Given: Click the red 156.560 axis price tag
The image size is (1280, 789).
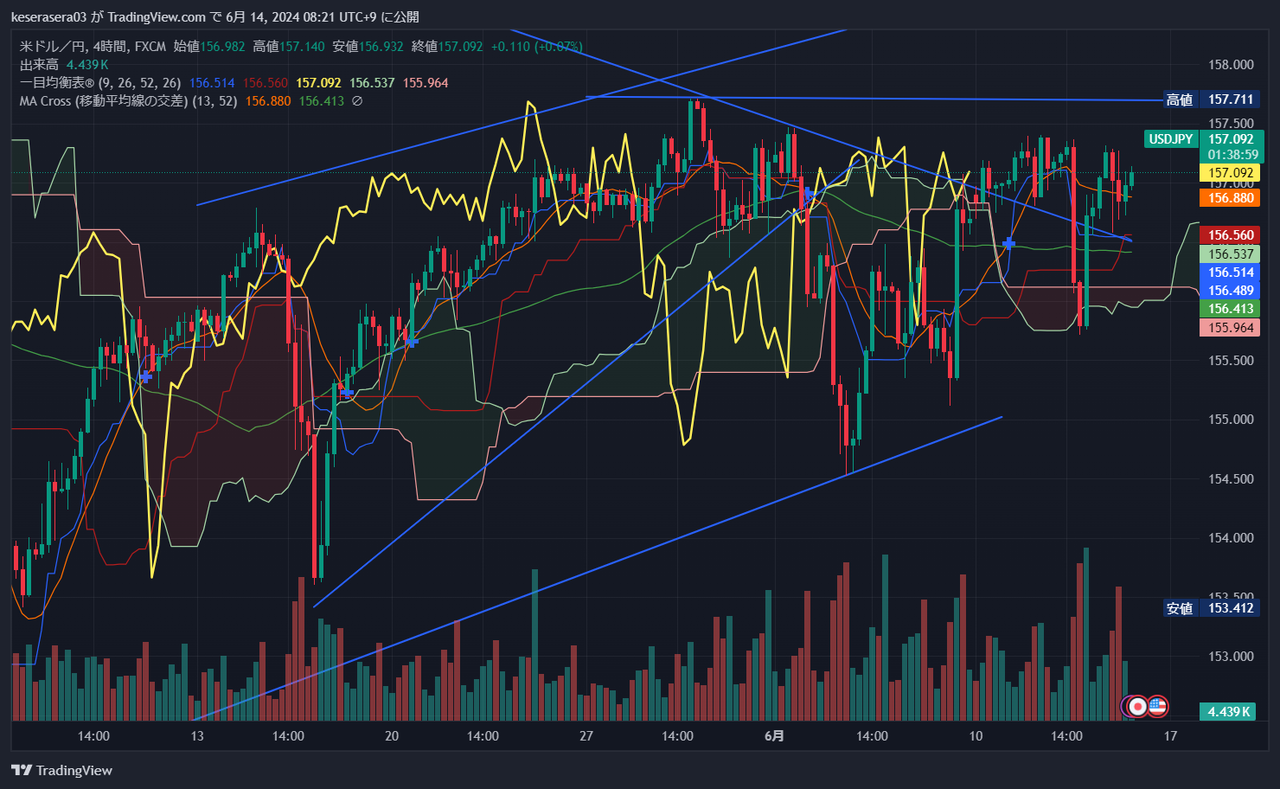Looking at the screenshot, I should (x=1231, y=236).
